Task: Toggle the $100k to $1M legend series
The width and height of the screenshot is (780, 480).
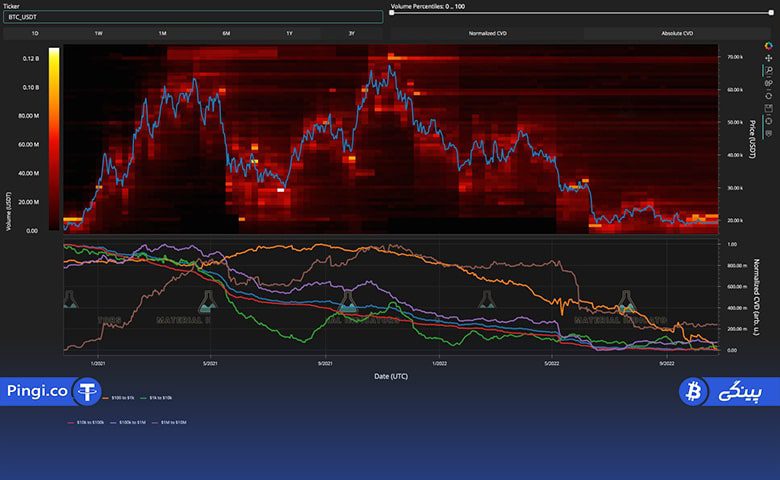Action: pos(128,422)
